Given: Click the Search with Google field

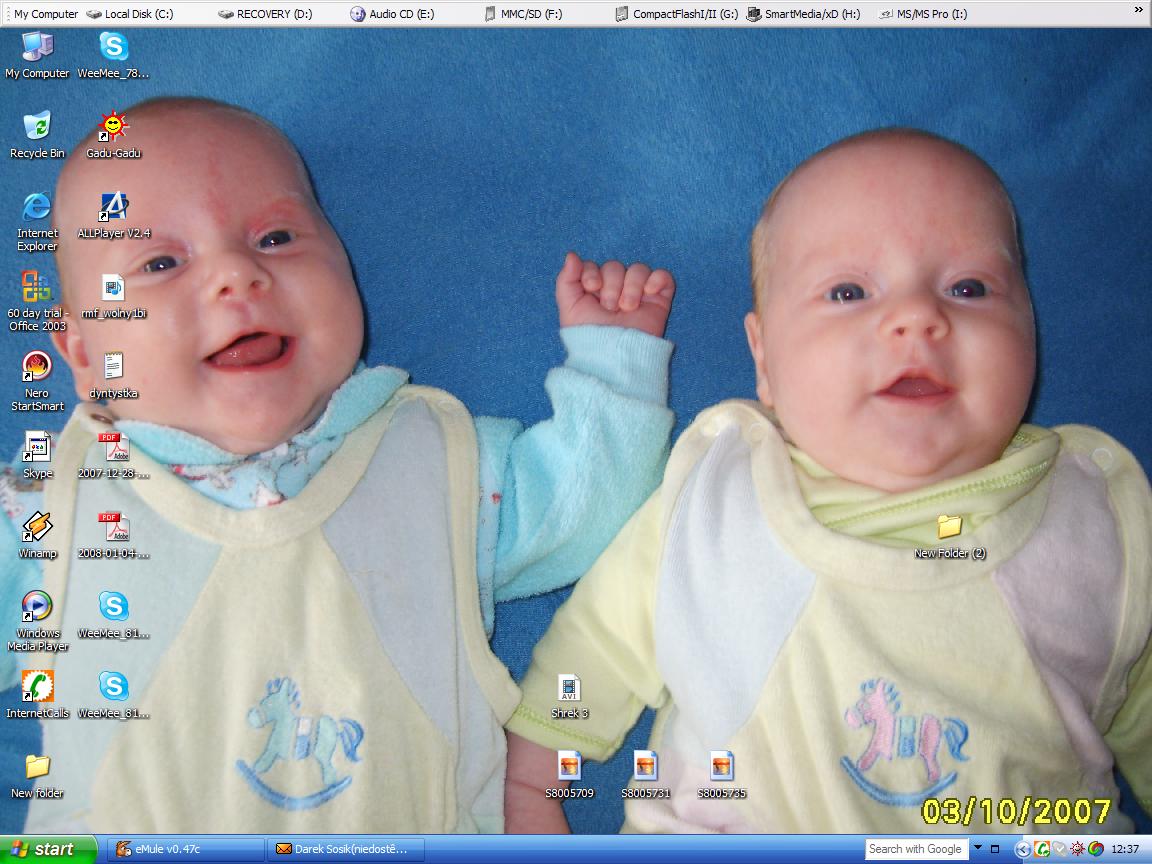Looking at the screenshot, I should click(x=915, y=849).
